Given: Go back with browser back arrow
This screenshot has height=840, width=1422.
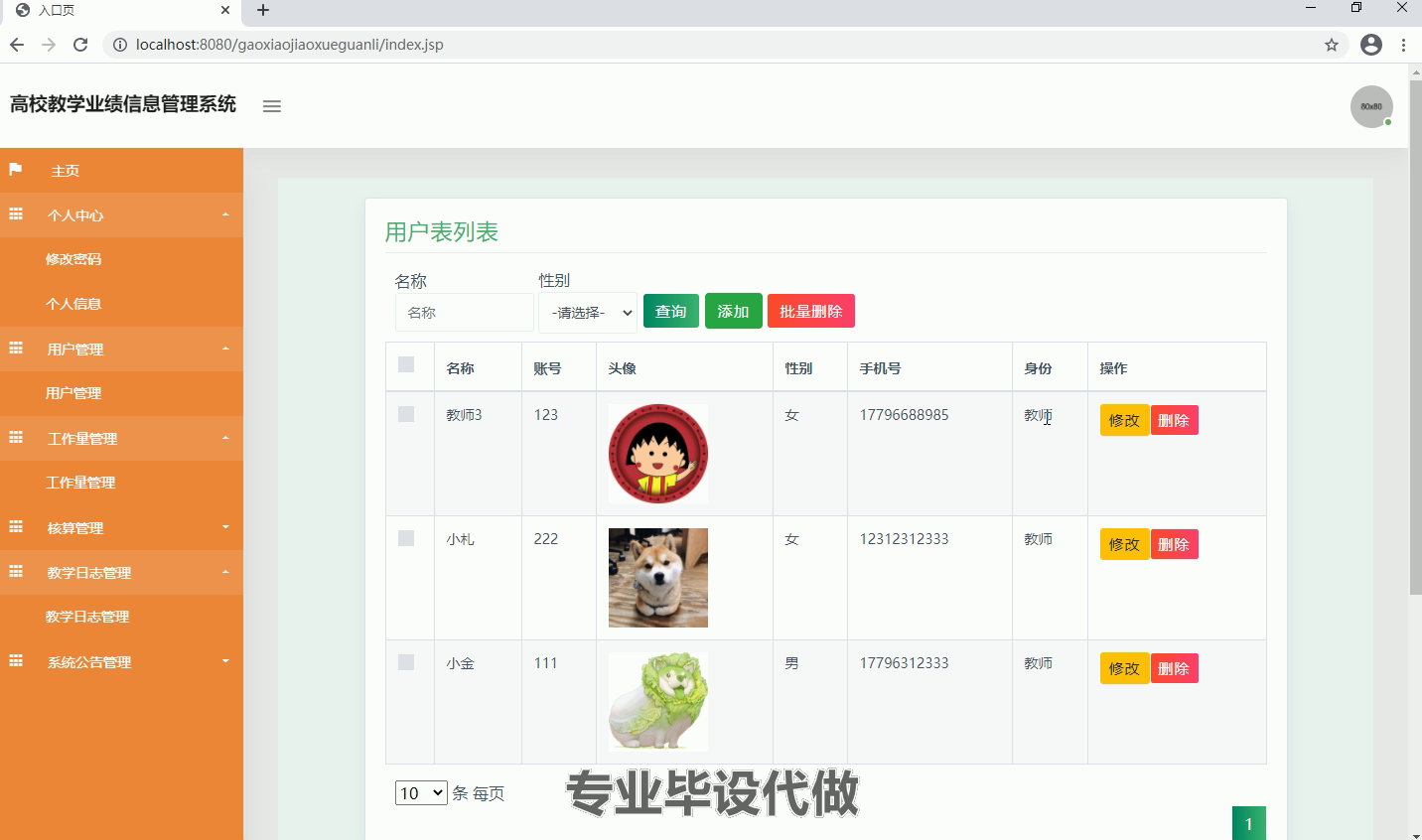Looking at the screenshot, I should (16, 45).
